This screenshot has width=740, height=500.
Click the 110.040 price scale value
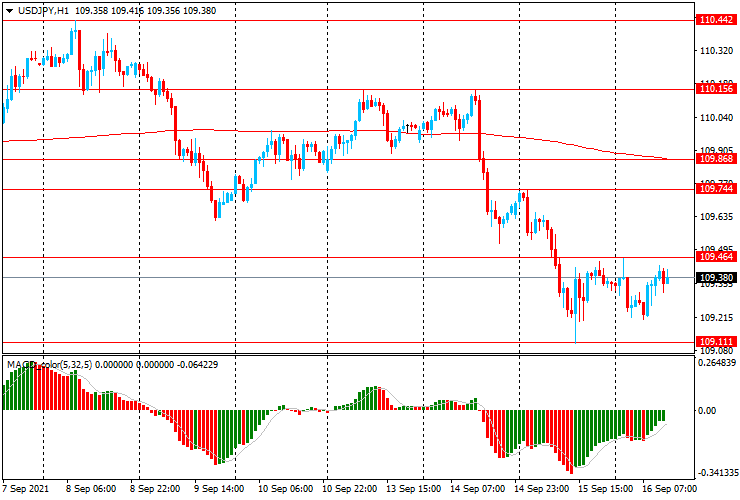coord(716,118)
